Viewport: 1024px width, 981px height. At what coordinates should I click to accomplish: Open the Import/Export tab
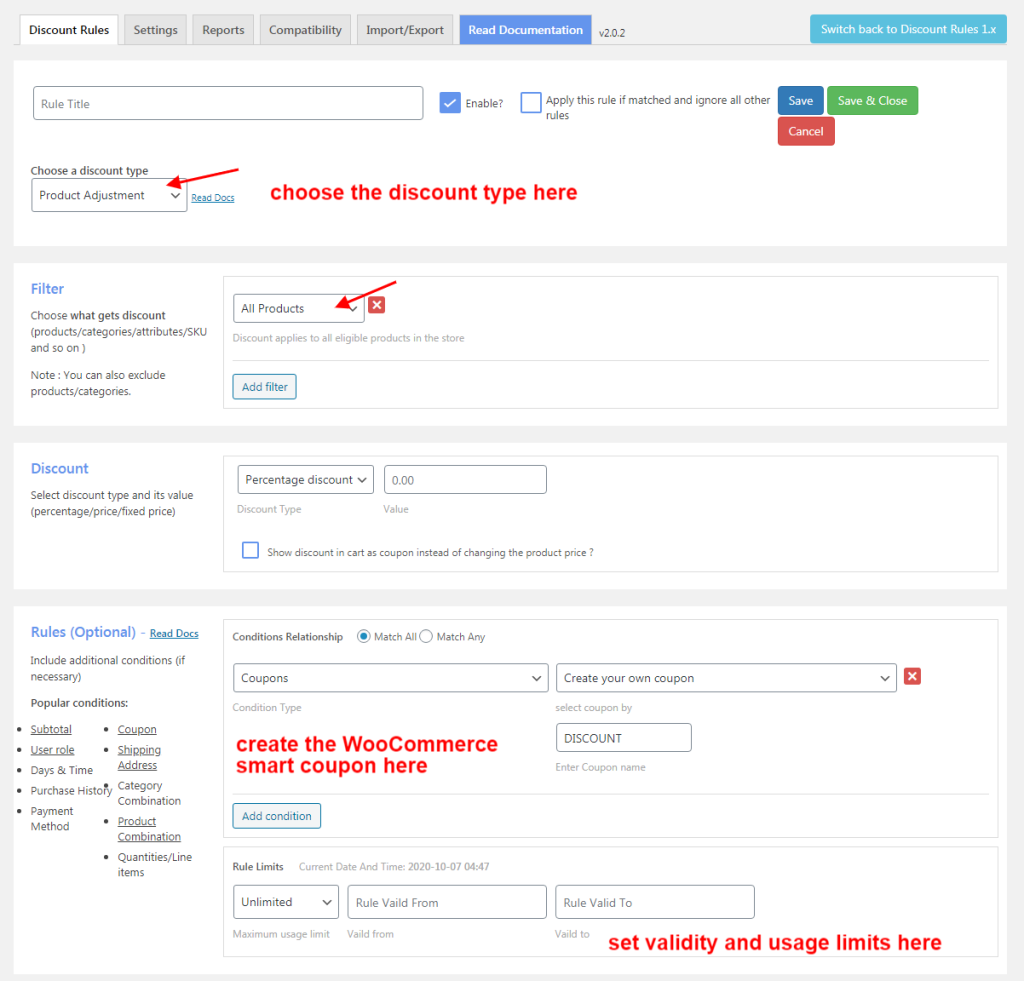[404, 30]
